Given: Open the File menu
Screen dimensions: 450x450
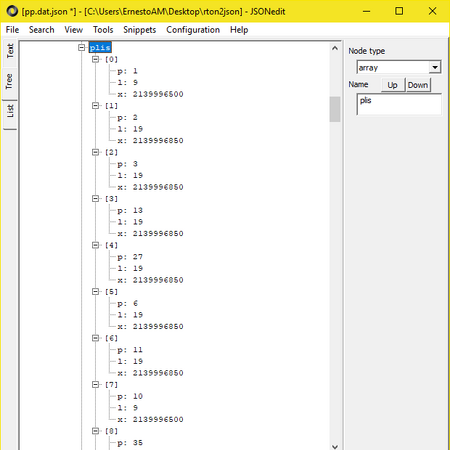Looking at the screenshot, I should tap(12, 30).
